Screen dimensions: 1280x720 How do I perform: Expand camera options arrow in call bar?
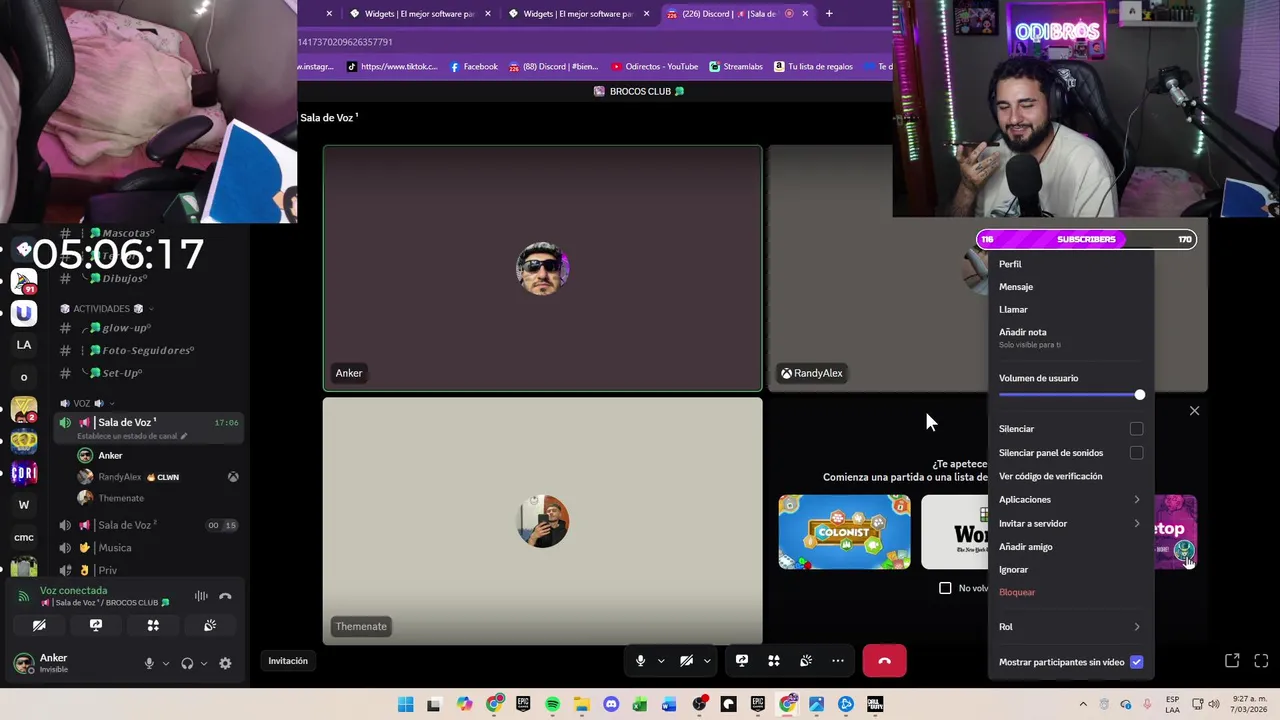pos(707,661)
